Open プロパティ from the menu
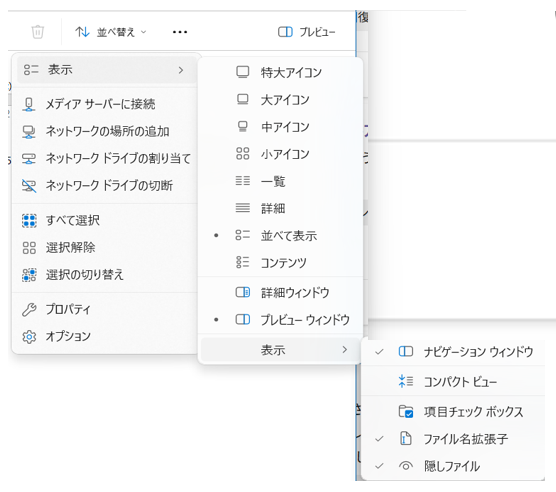 [105, 309]
